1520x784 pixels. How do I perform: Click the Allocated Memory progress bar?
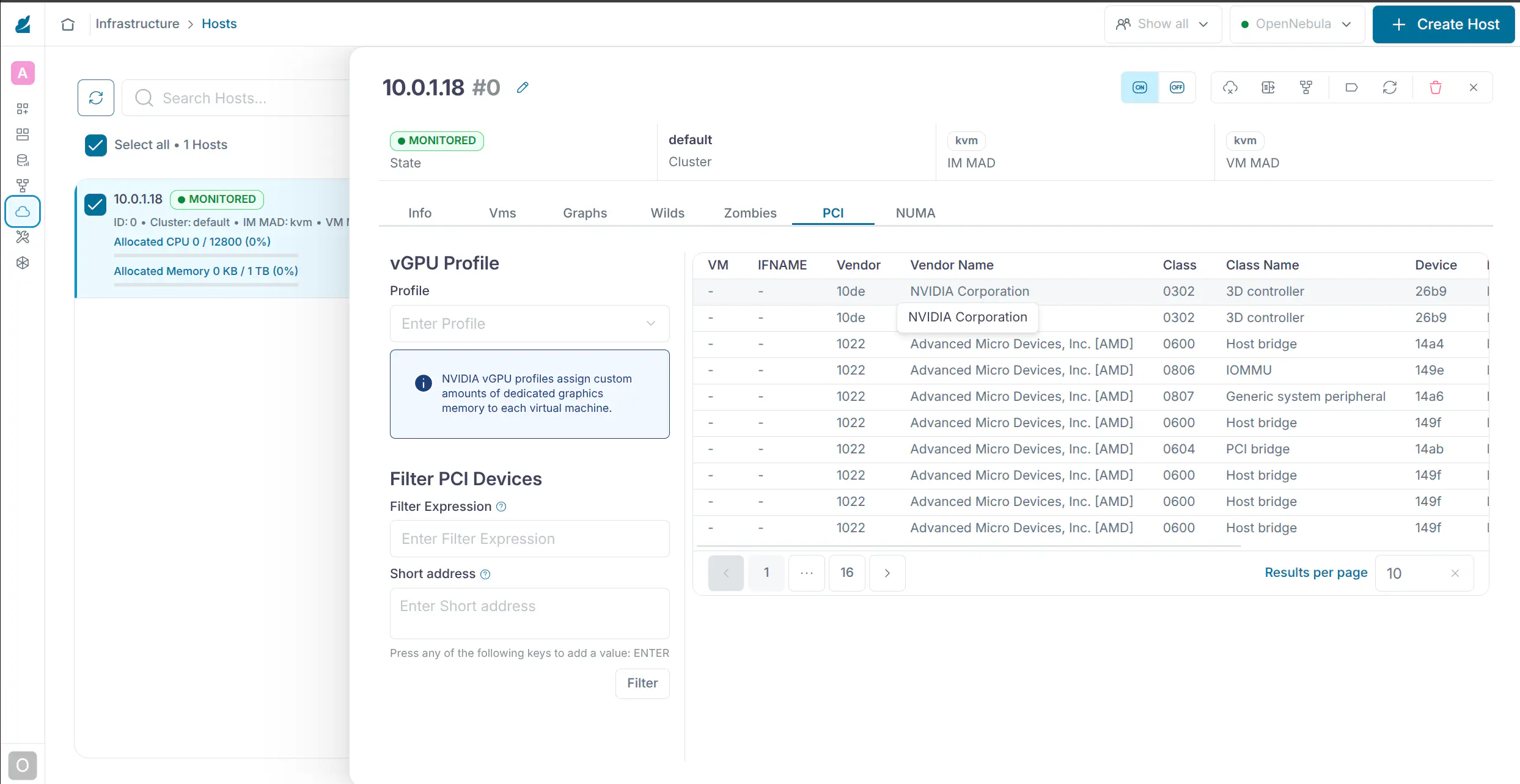(206, 284)
